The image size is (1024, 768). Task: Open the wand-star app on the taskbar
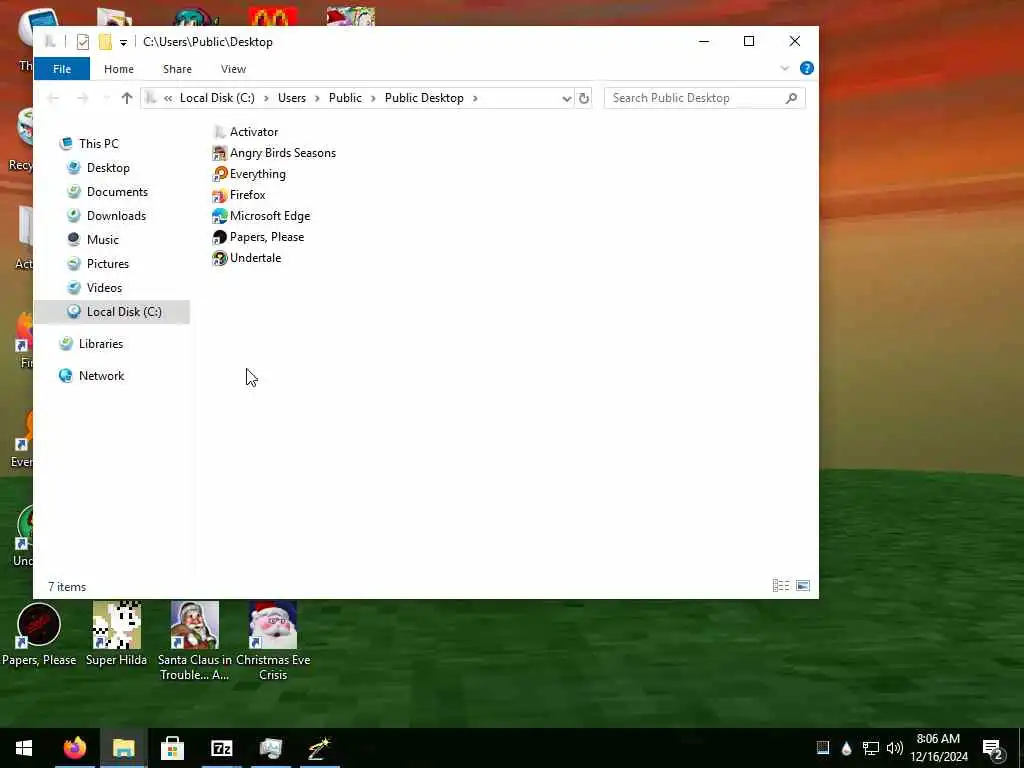[x=320, y=748]
